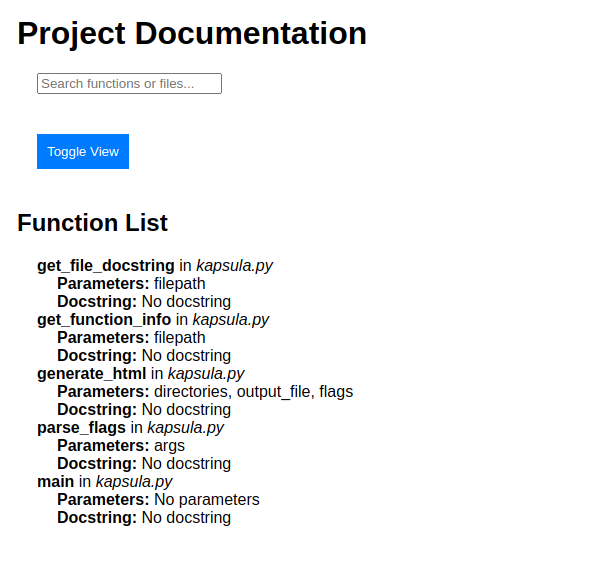Click the Docstring label under get_file_docstring
Image resolution: width=607 pixels, height=583 pixels.
pyautogui.click(x=97, y=302)
